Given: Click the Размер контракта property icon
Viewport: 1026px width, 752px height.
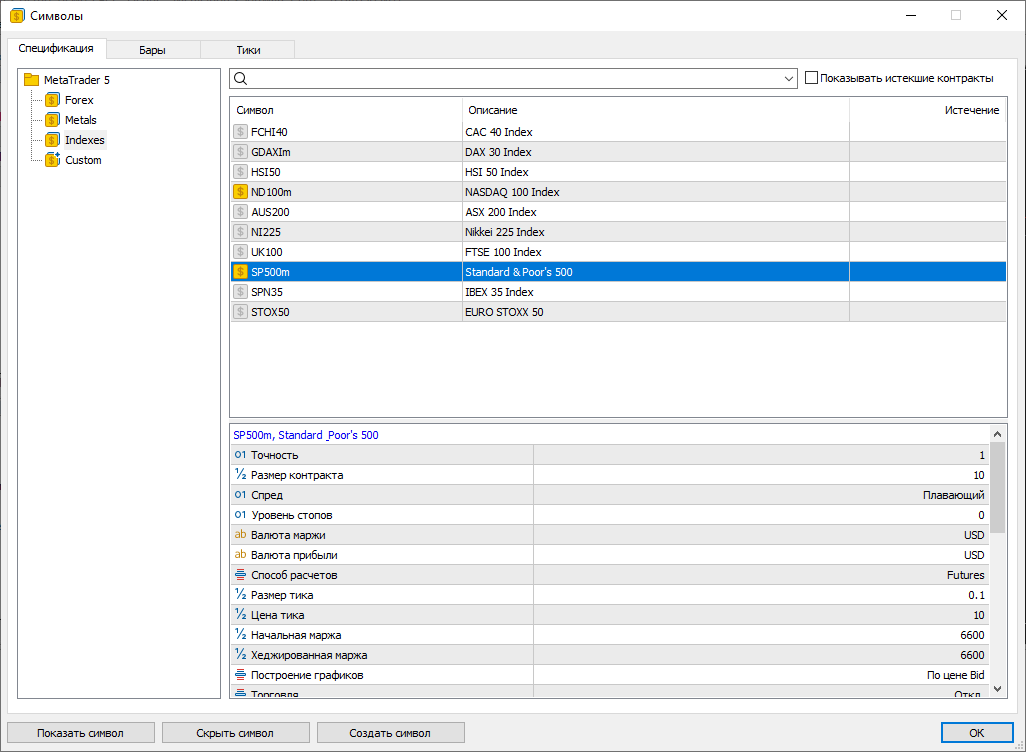Looking at the screenshot, I should [240, 474].
